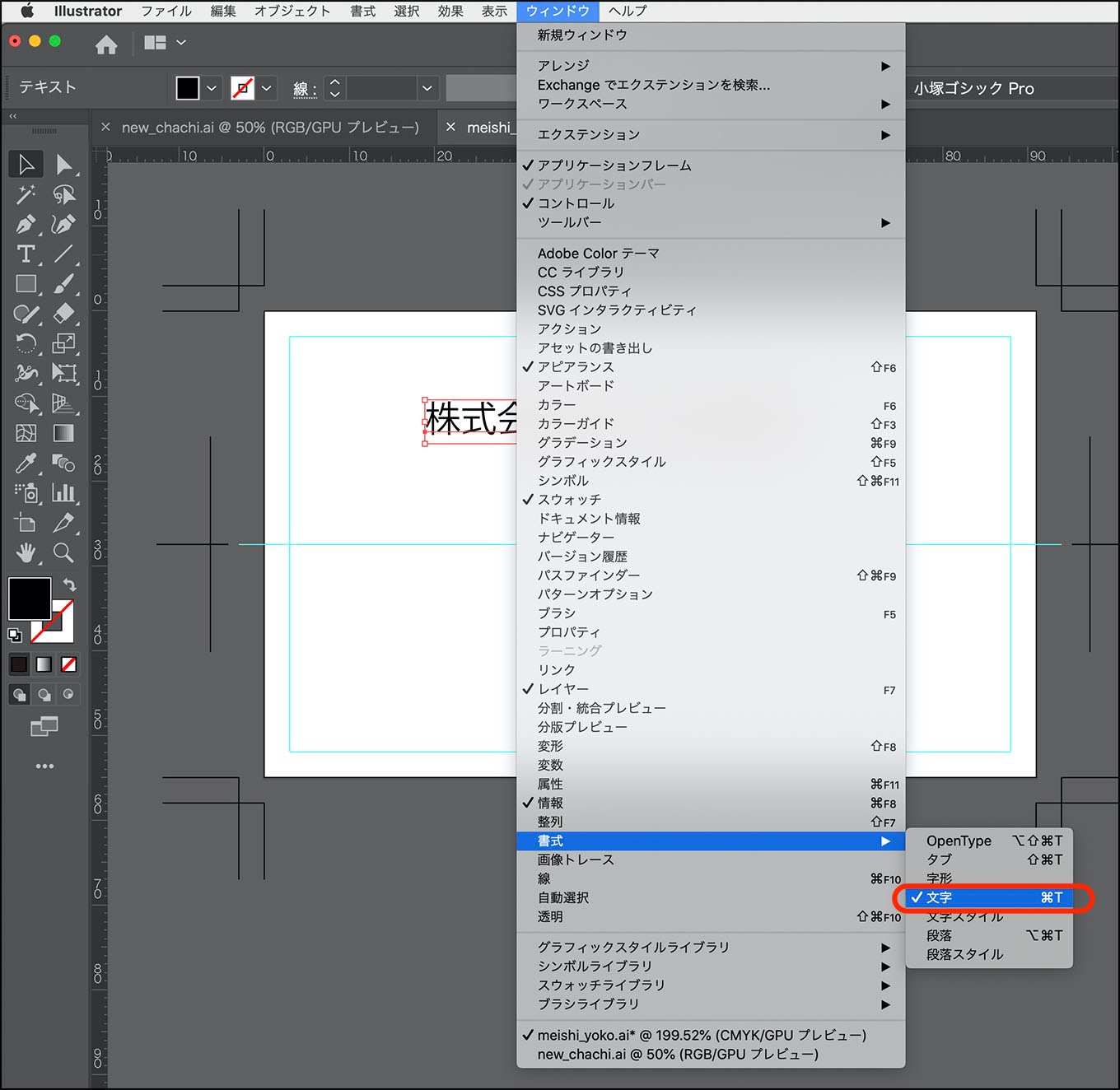Expand the アレンジ submenu
1120x1090 pixels.
click(x=711, y=66)
